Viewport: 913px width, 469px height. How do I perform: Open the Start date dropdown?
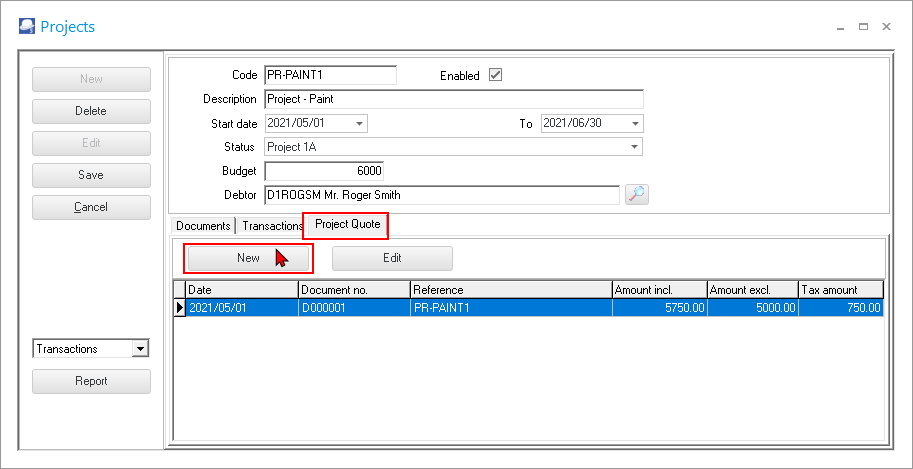360,123
